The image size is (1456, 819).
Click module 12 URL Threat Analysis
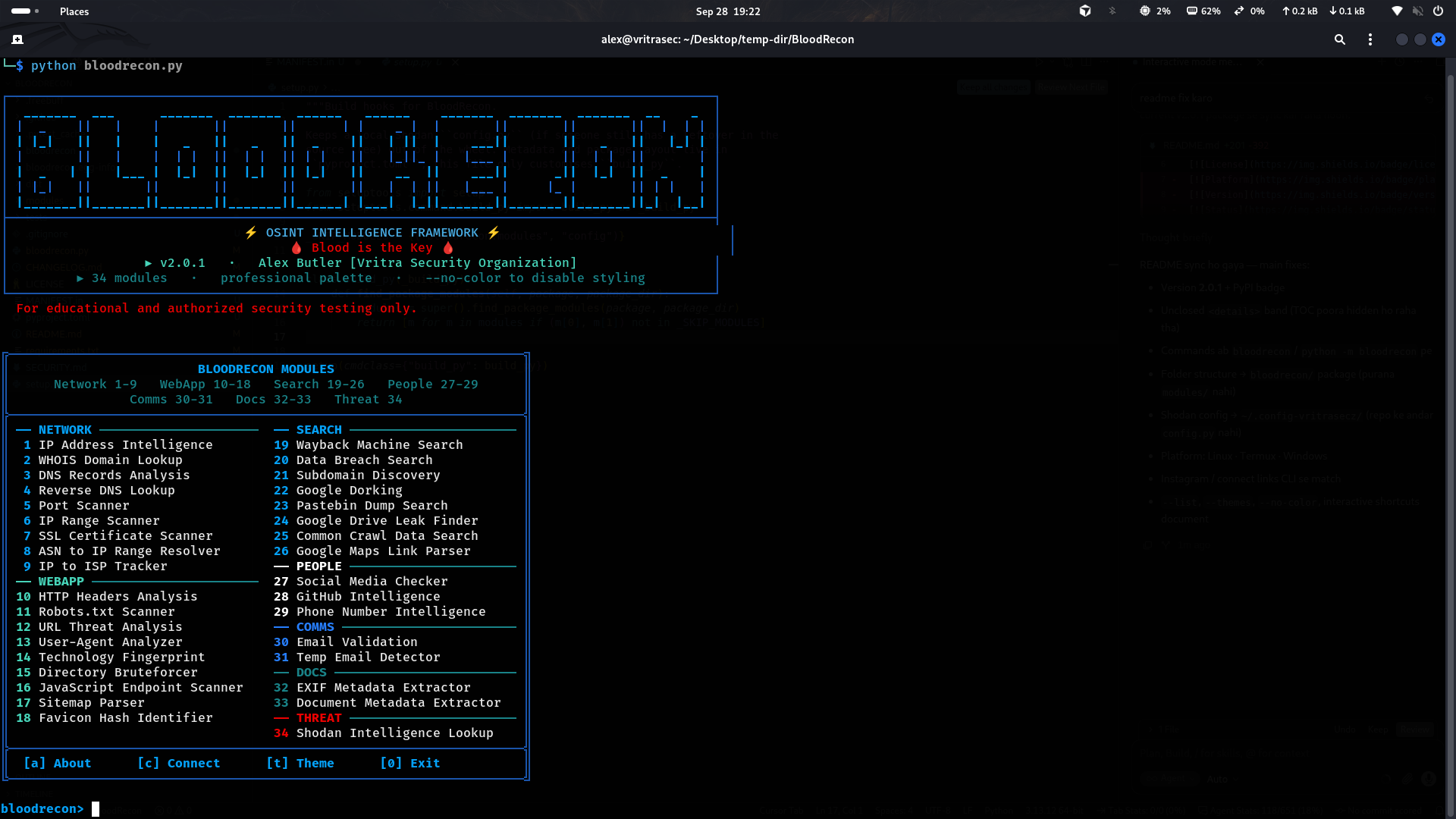click(x=99, y=627)
